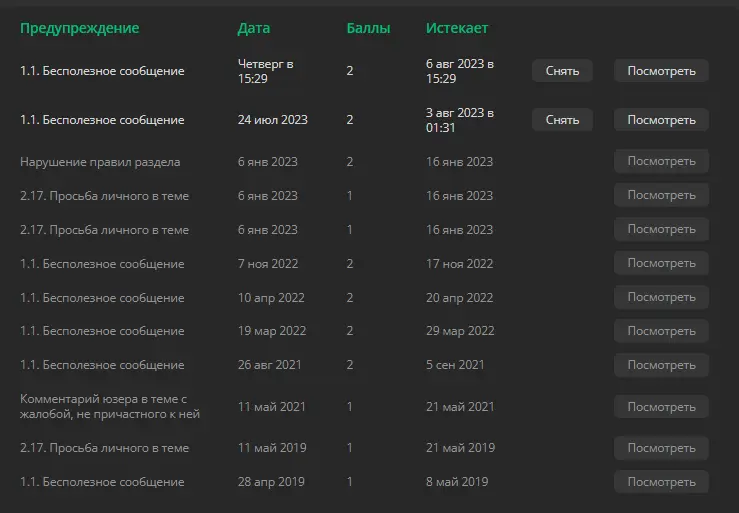This screenshot has width=739, height=513.
Task: Click the 6 авг 2023 в 15:29 expiry
Action: point(460,71)
